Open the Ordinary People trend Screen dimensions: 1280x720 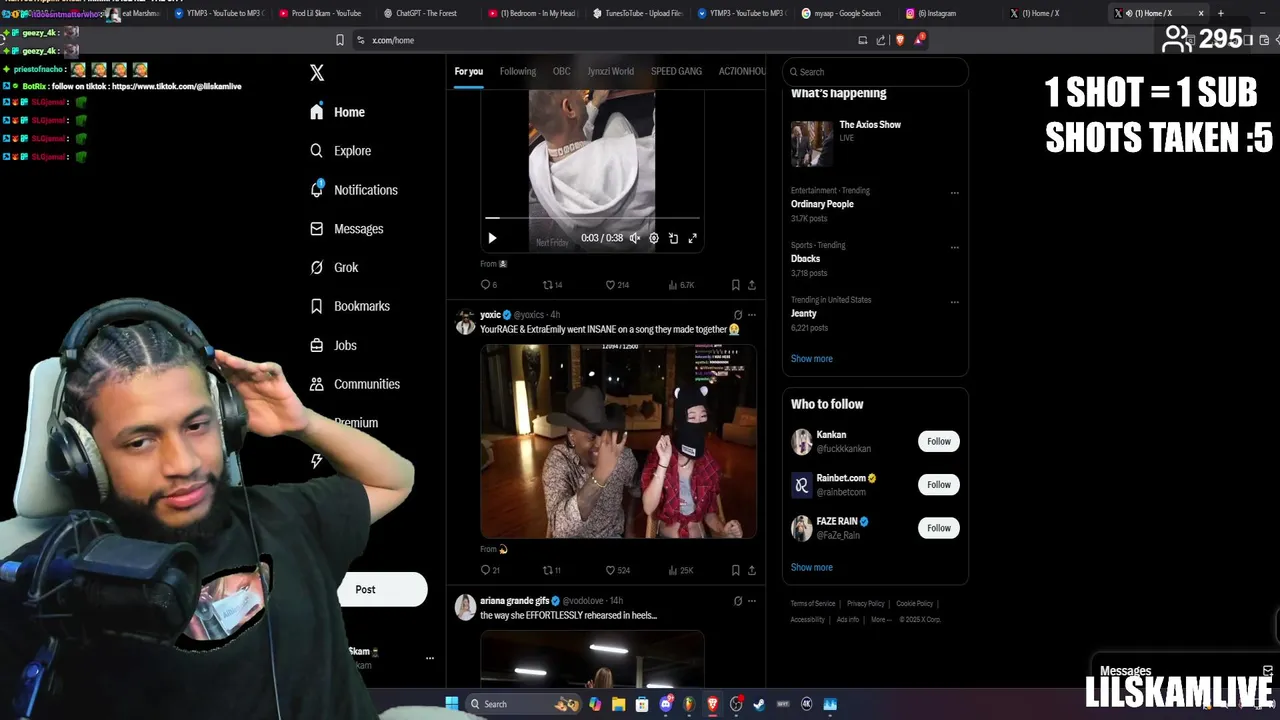(x=822, y=204)
